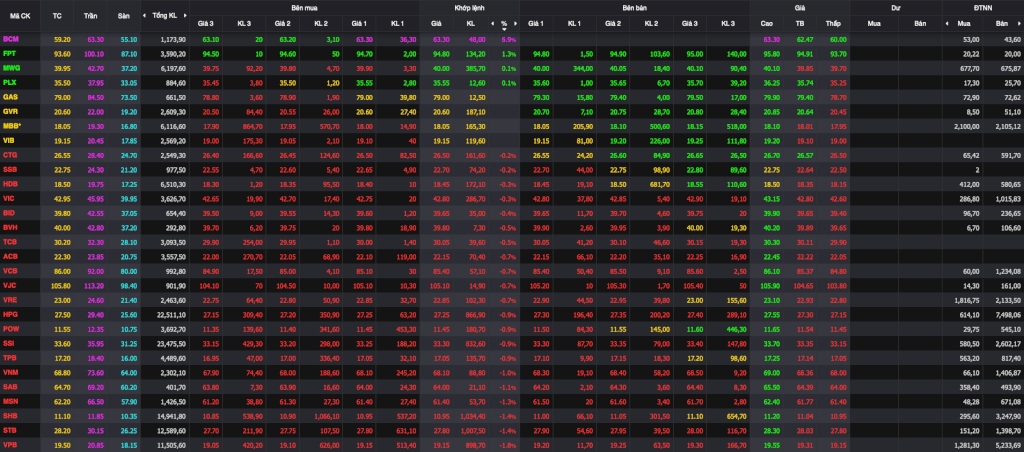The image size is (1024, 452).
Task: Click the Cao price column header
Action: (767, 24)
